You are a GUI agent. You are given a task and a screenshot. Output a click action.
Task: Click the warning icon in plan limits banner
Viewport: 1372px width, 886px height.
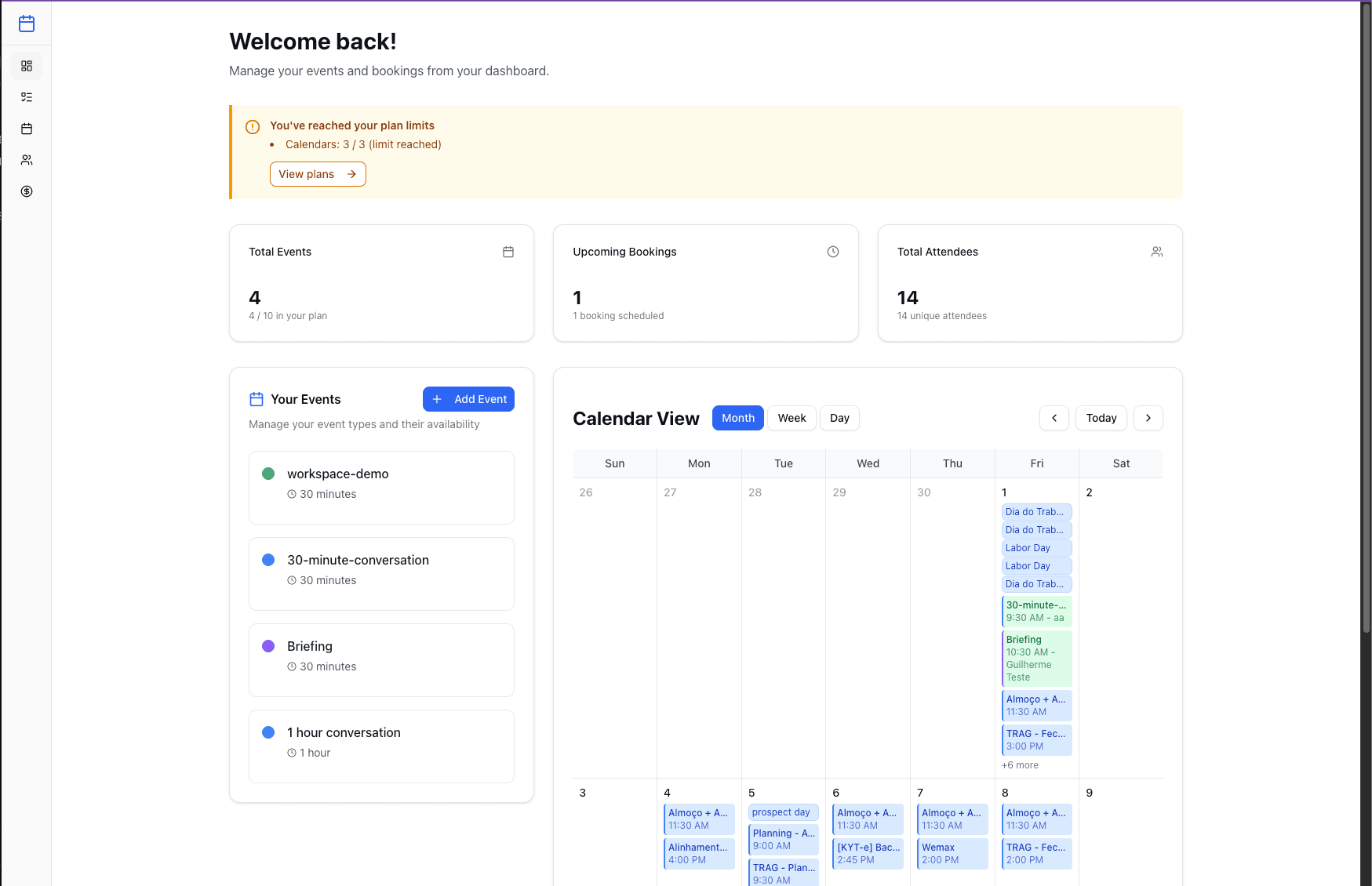point(253,126)
